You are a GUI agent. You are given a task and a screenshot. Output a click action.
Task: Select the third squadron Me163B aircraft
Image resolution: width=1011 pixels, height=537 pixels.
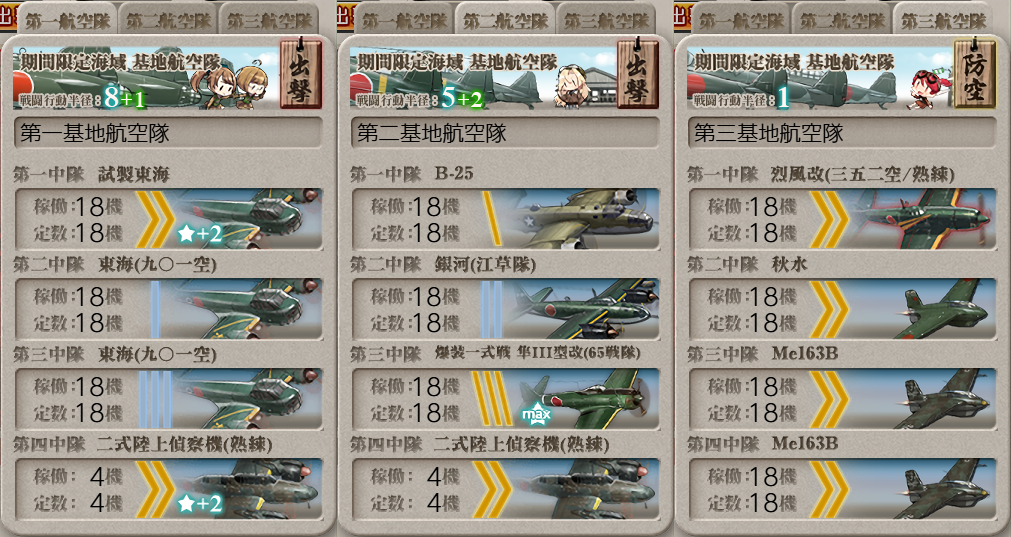coord(843,399)
